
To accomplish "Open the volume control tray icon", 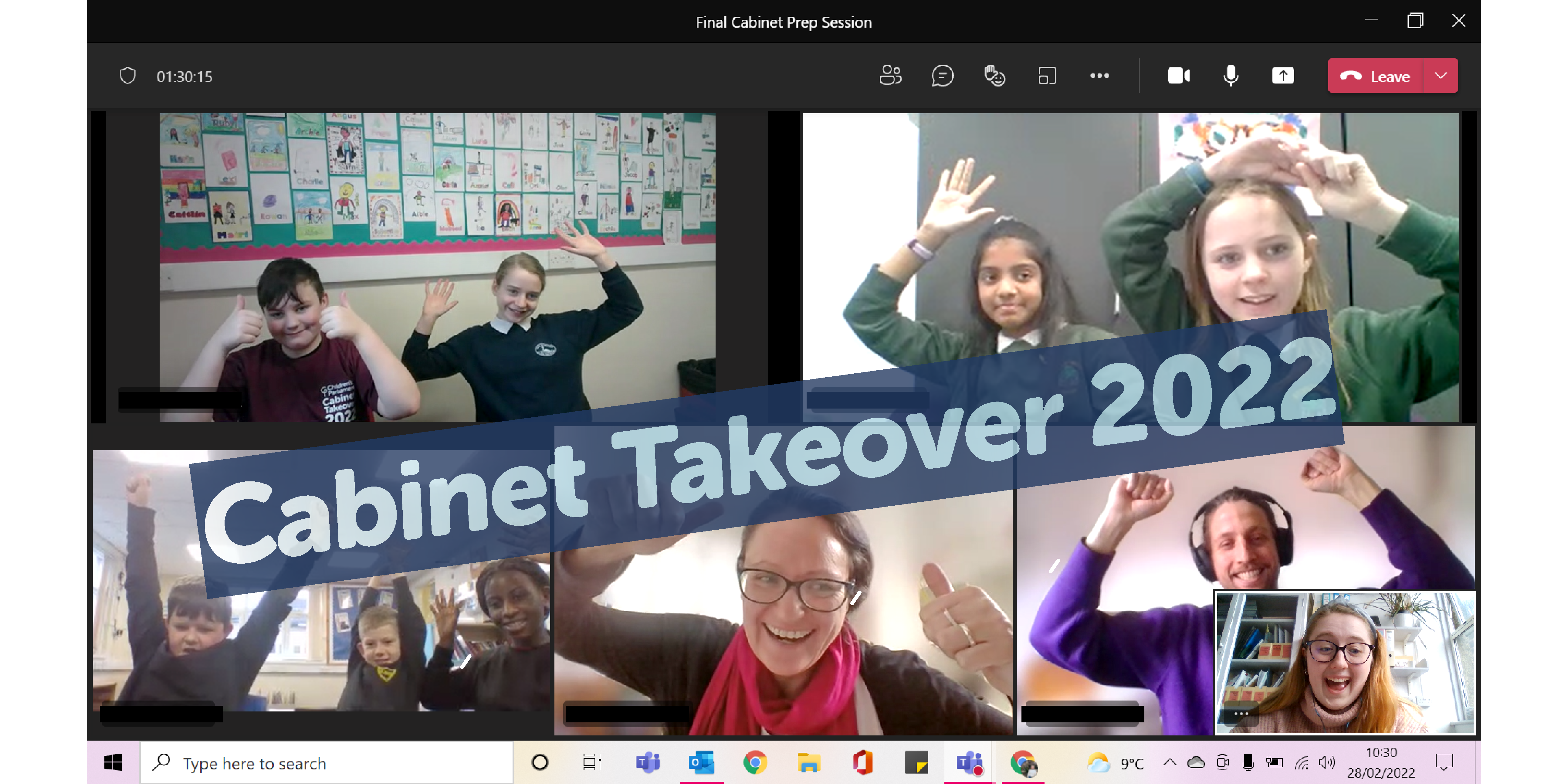I will [1327, 763].
